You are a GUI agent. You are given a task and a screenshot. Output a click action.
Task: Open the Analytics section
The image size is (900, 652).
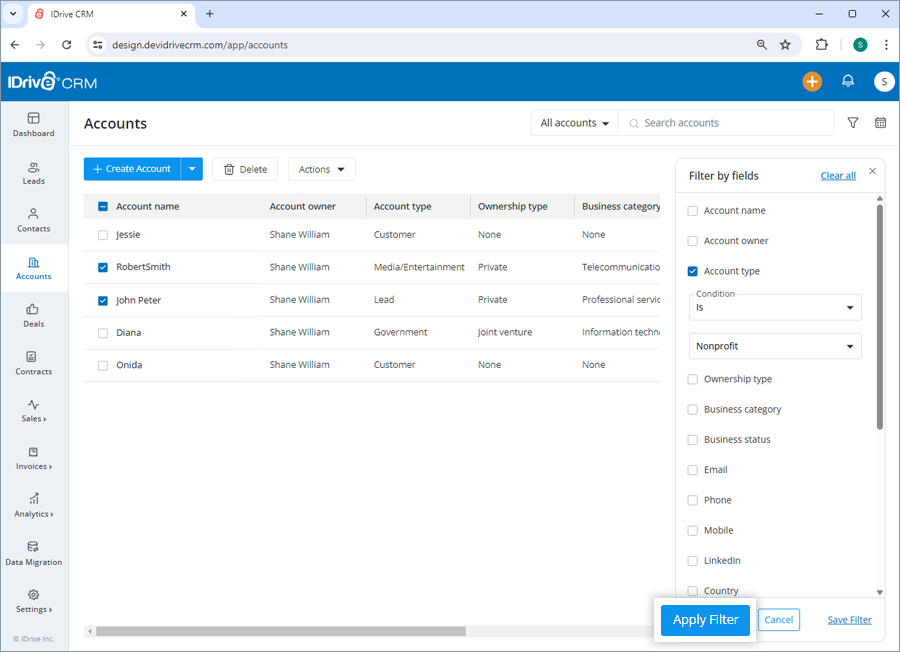[x=33, y=507]
